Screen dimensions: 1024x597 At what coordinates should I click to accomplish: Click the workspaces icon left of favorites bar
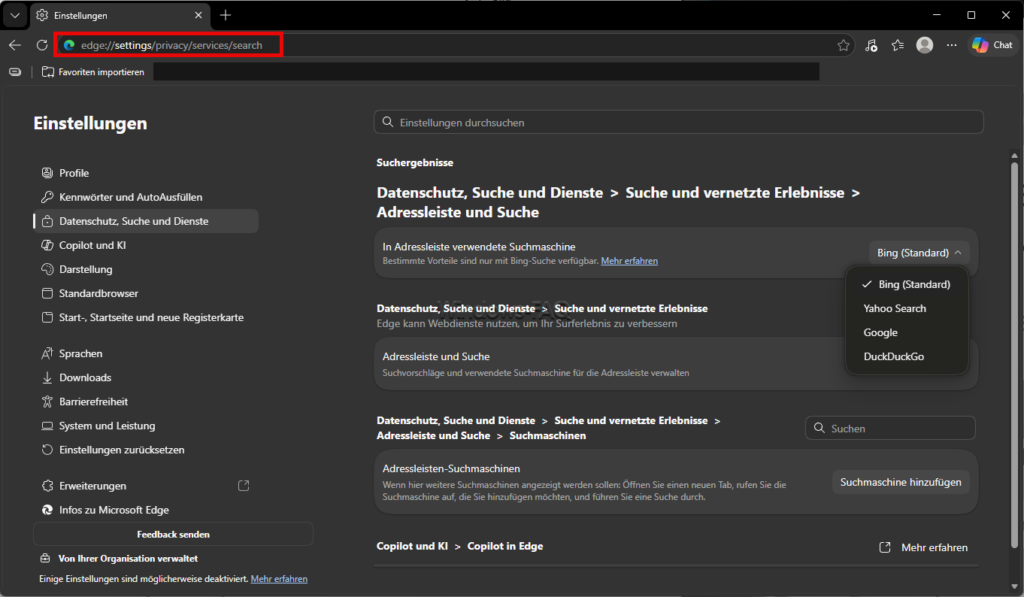tap(15, 72)
